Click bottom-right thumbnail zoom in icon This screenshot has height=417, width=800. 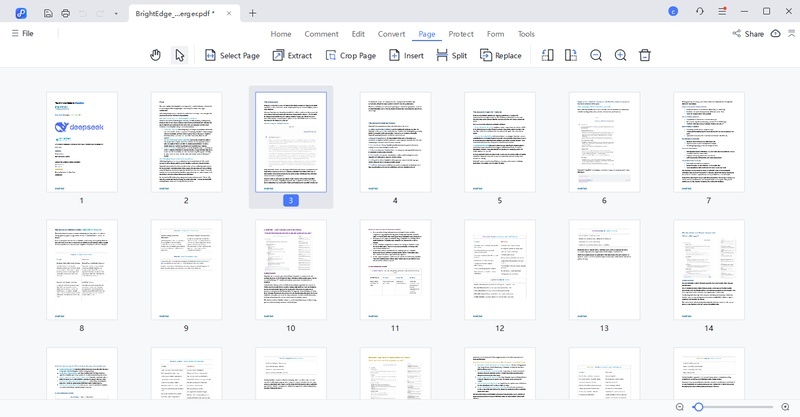point(786,407)
